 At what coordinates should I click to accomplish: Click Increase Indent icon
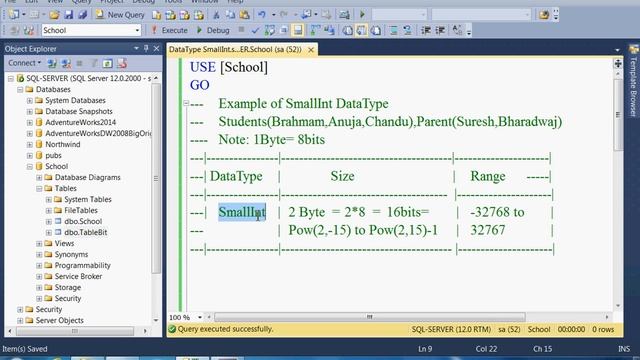click(440, 30)
